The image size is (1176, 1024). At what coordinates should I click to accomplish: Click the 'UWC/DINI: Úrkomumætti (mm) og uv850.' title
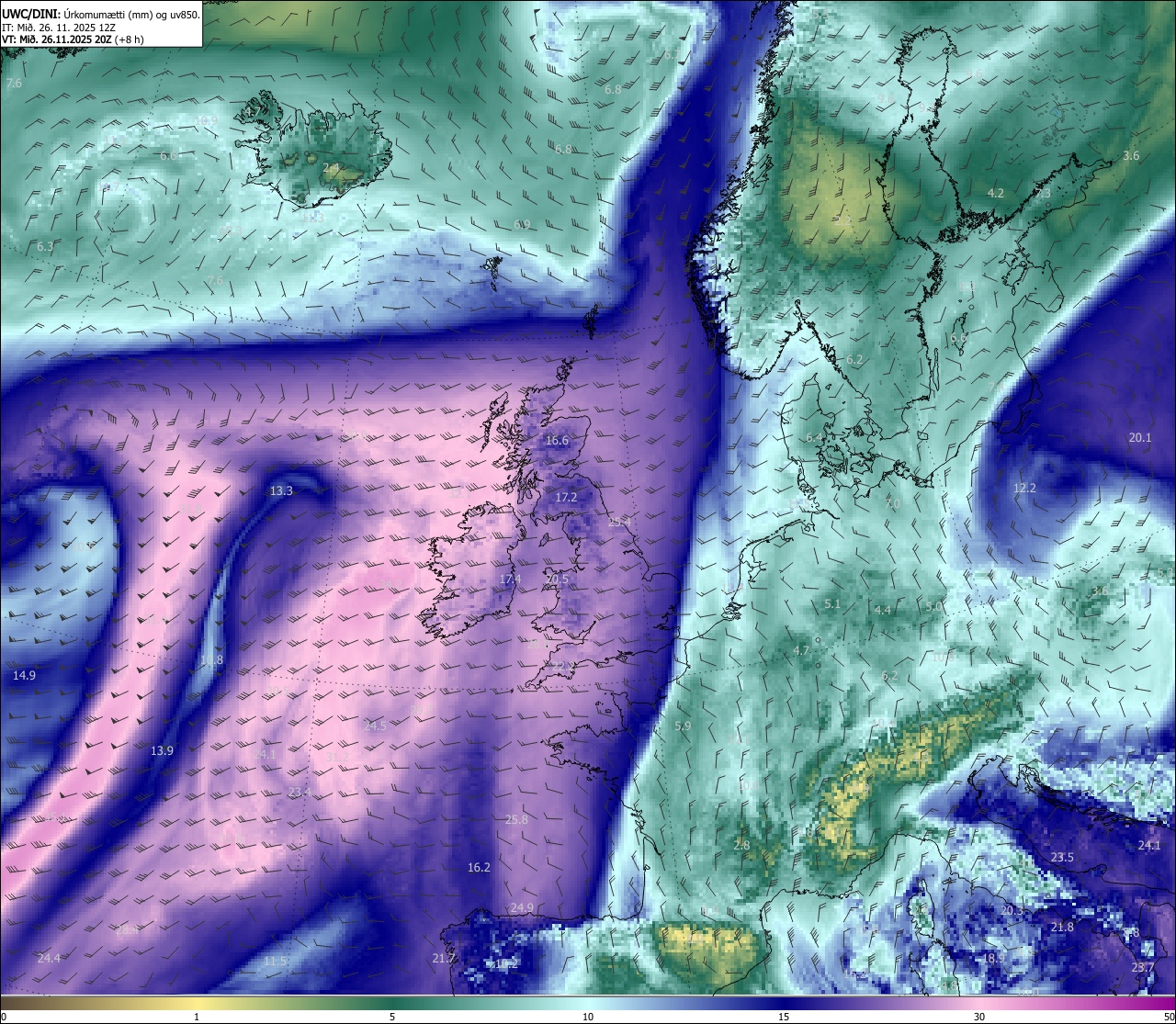(x=101, y=15)
